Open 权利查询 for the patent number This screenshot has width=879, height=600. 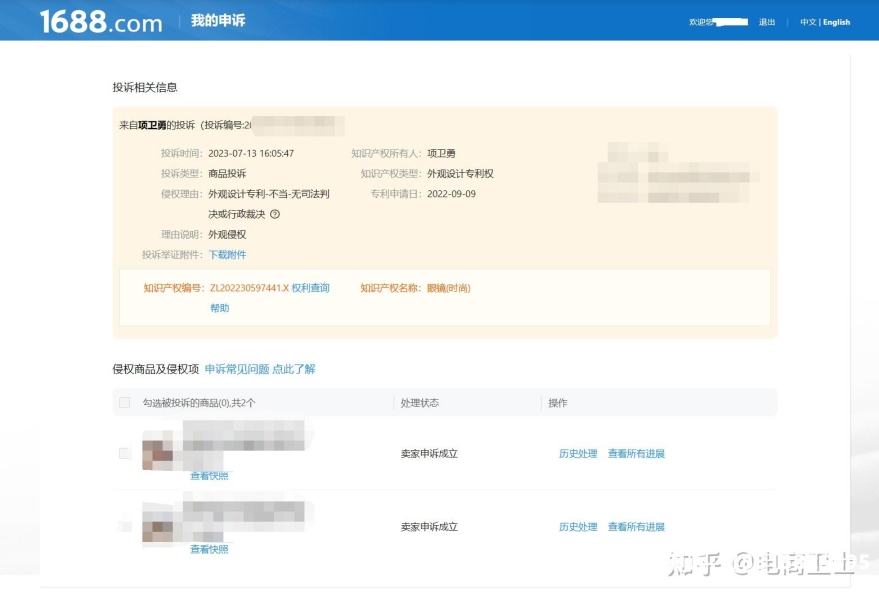311,288
